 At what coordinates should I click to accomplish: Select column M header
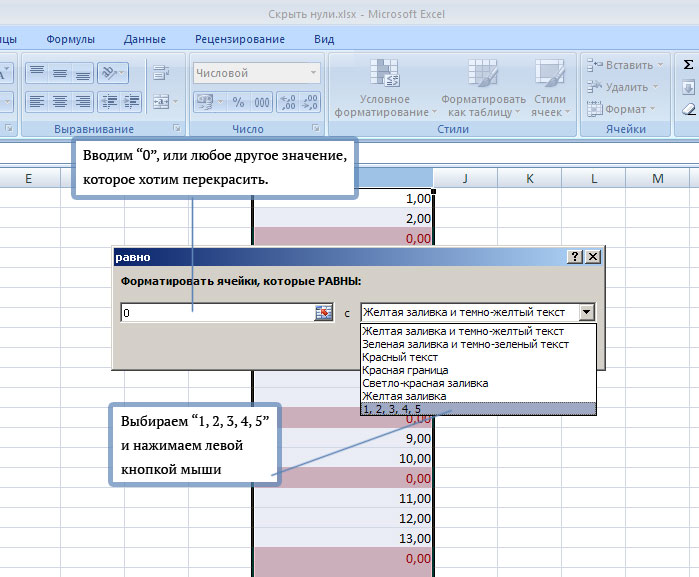click(658, 179)
